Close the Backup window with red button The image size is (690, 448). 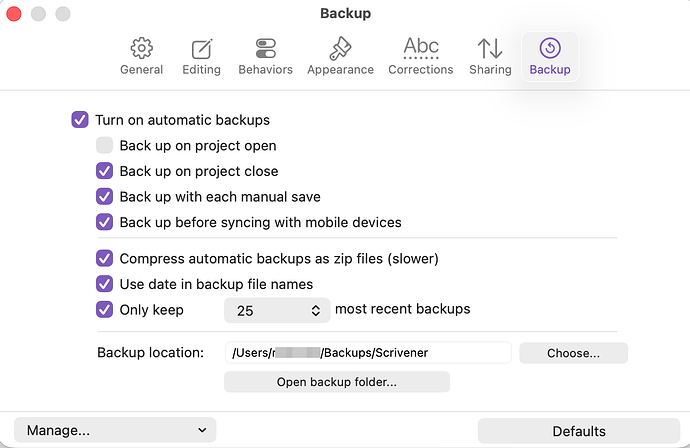coord(14,13)
